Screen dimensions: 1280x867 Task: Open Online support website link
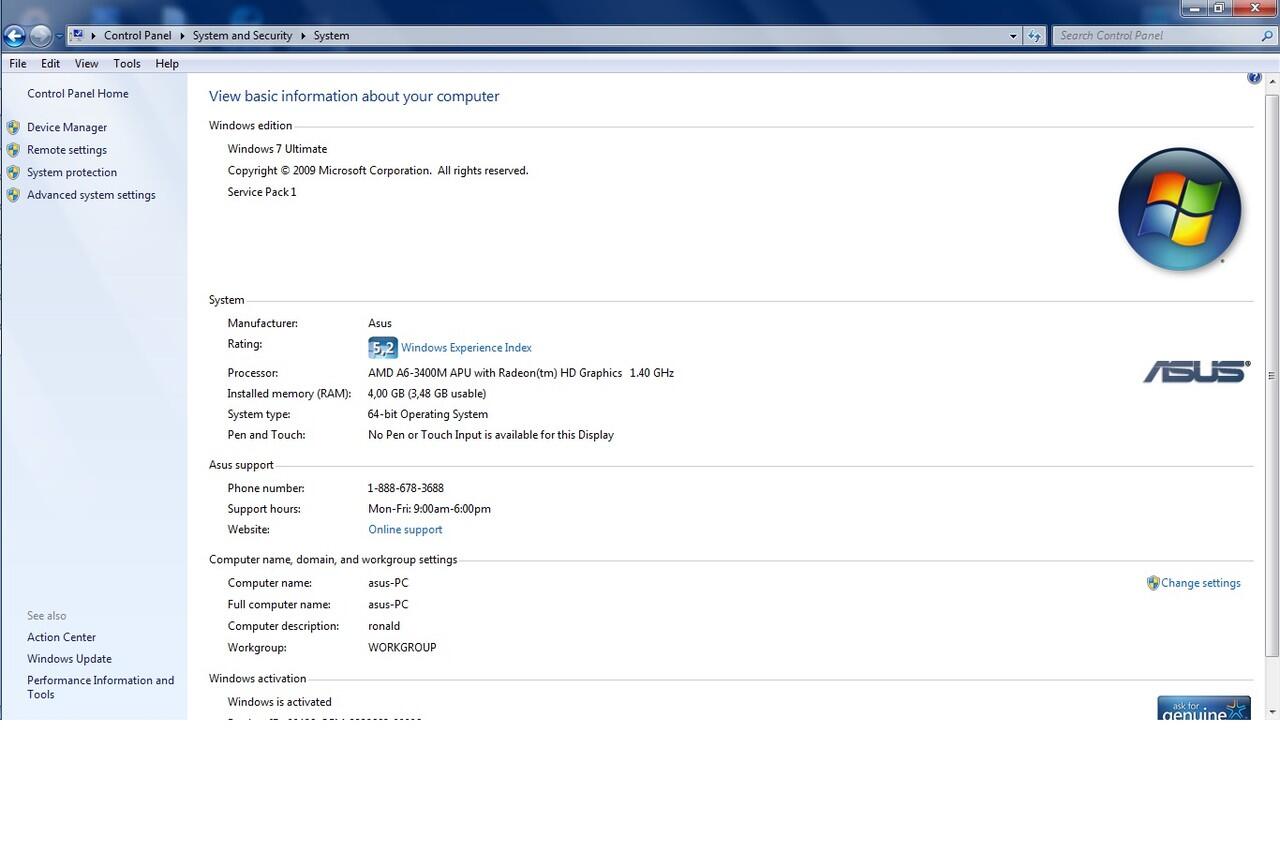(405, 530)
